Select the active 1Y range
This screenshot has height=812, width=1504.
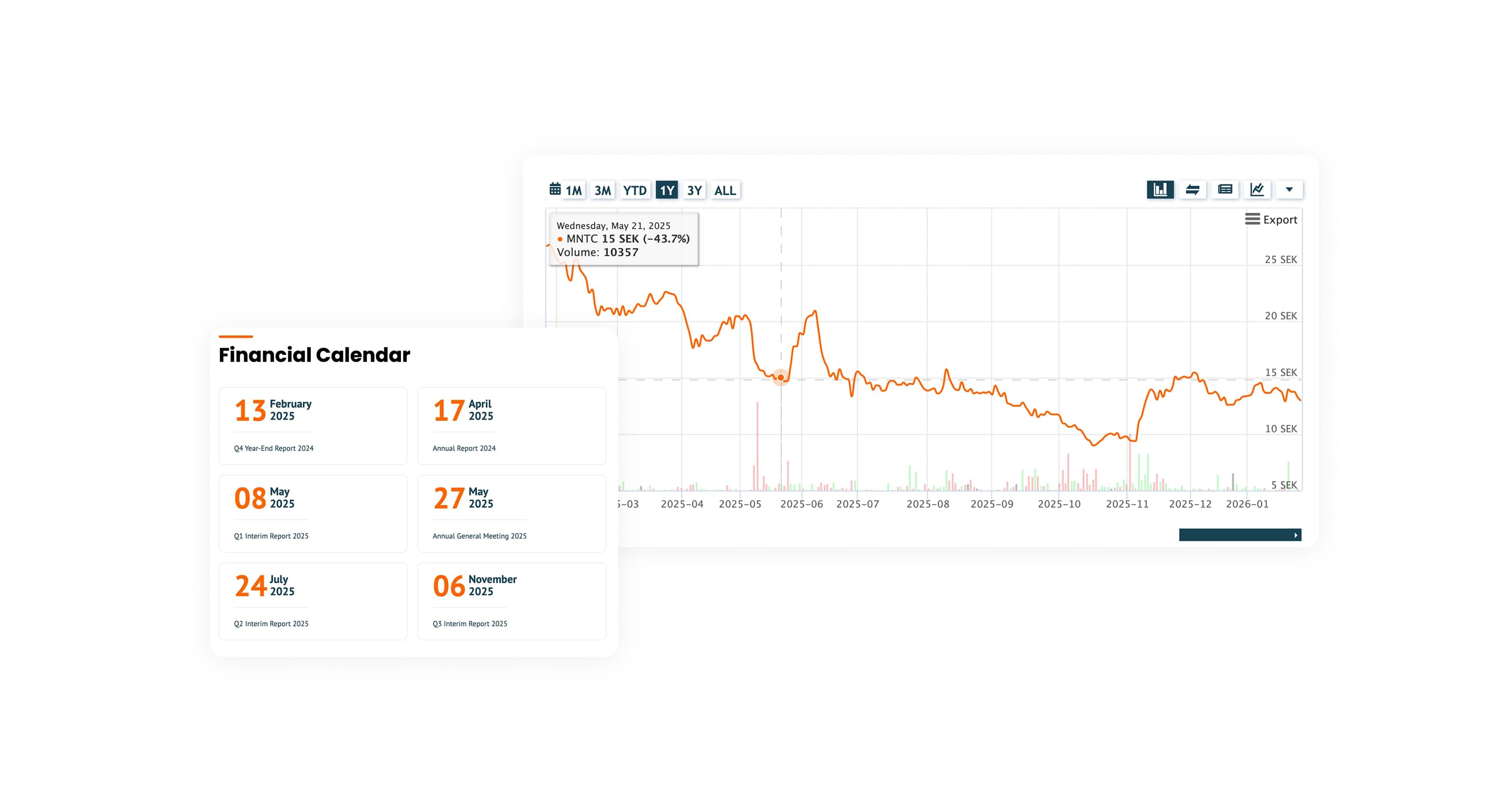(x=667, y=190)
